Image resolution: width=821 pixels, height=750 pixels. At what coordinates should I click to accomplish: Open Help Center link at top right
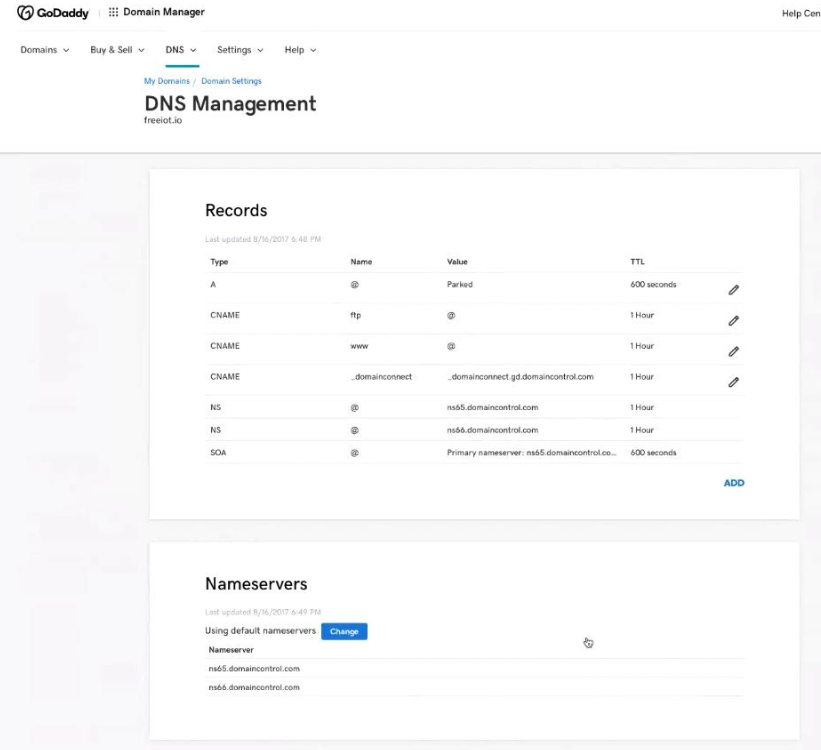coord(800,13)
